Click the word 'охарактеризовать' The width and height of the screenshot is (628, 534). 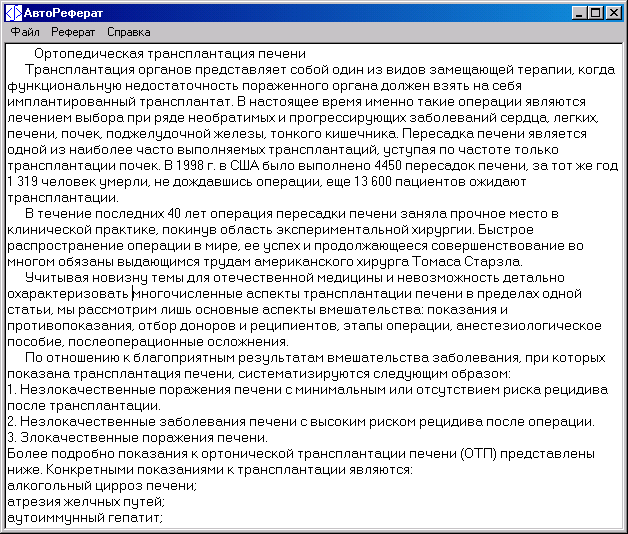click(68, 294)
